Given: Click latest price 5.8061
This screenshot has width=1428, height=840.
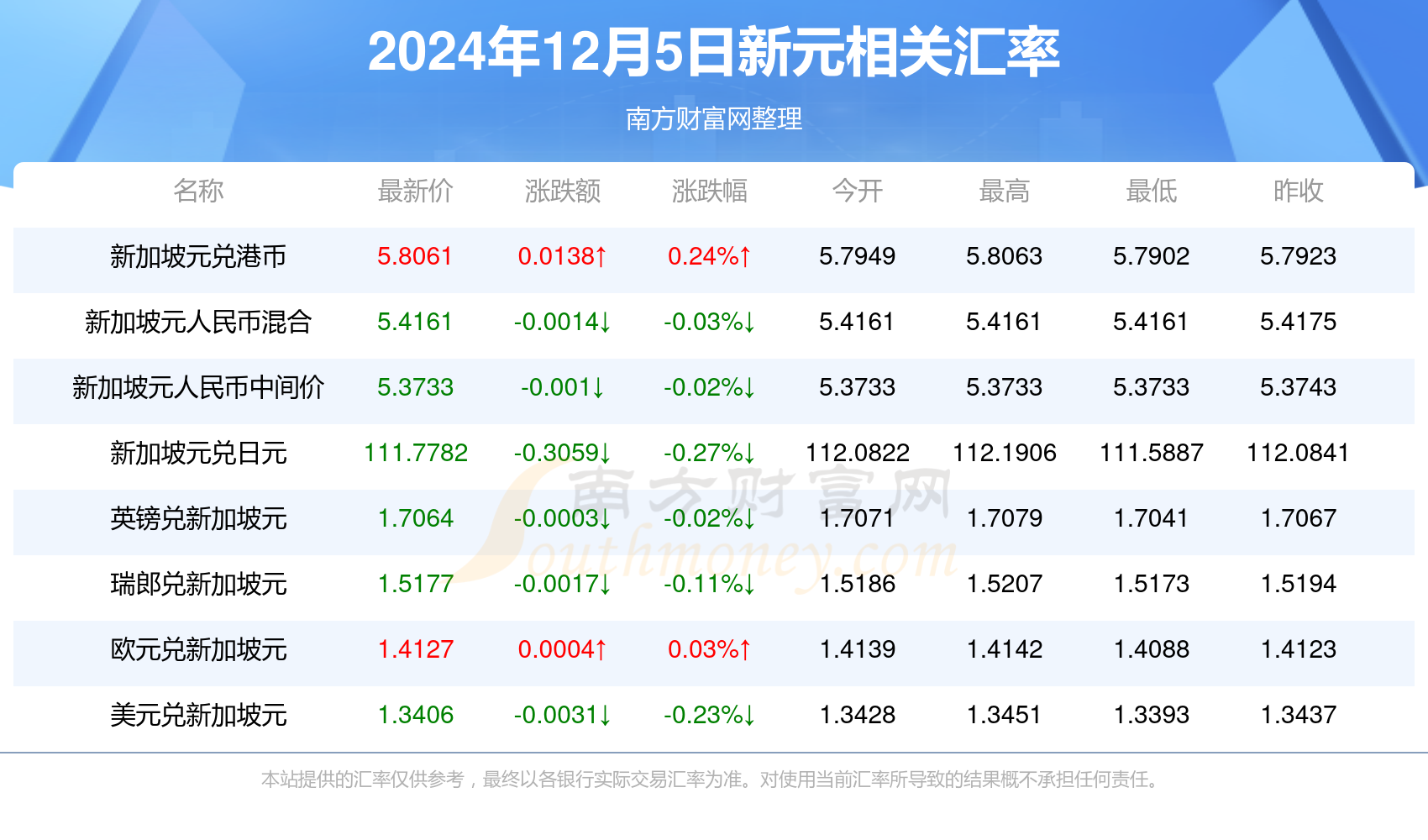Looking at the screenshot, I should (415, 256).
